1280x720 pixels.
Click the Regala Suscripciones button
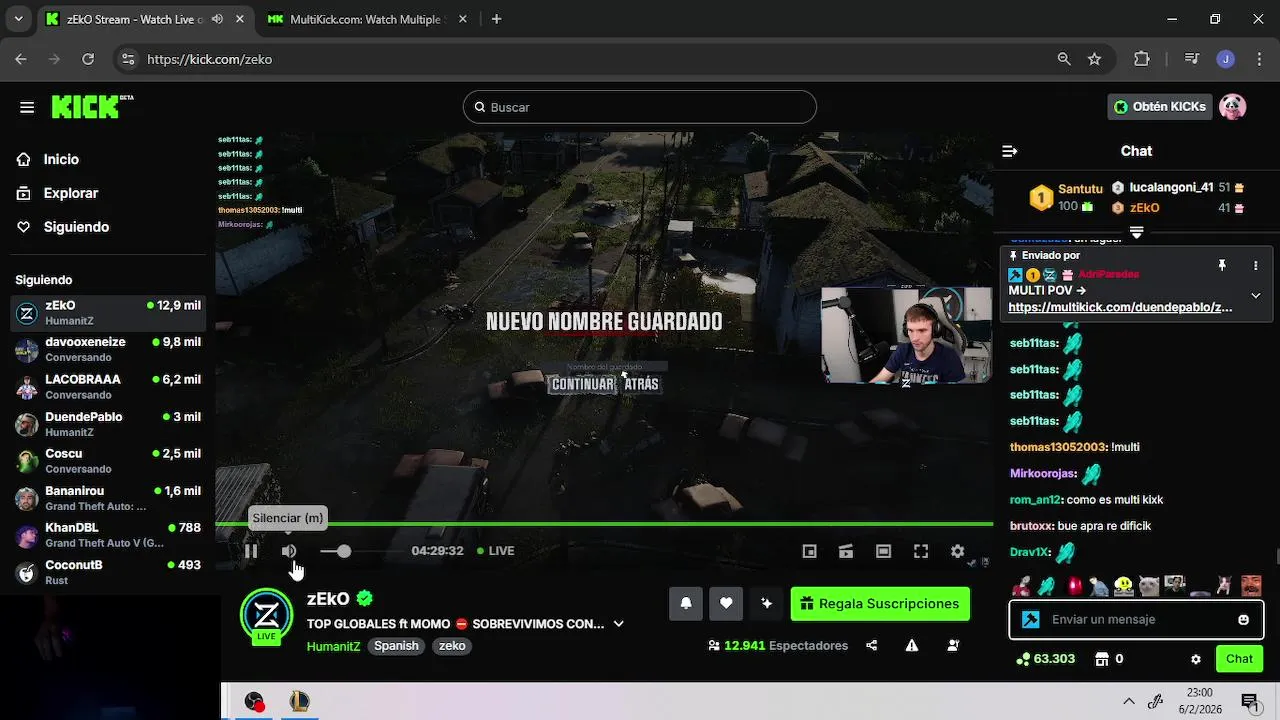(x=880, y=603)
